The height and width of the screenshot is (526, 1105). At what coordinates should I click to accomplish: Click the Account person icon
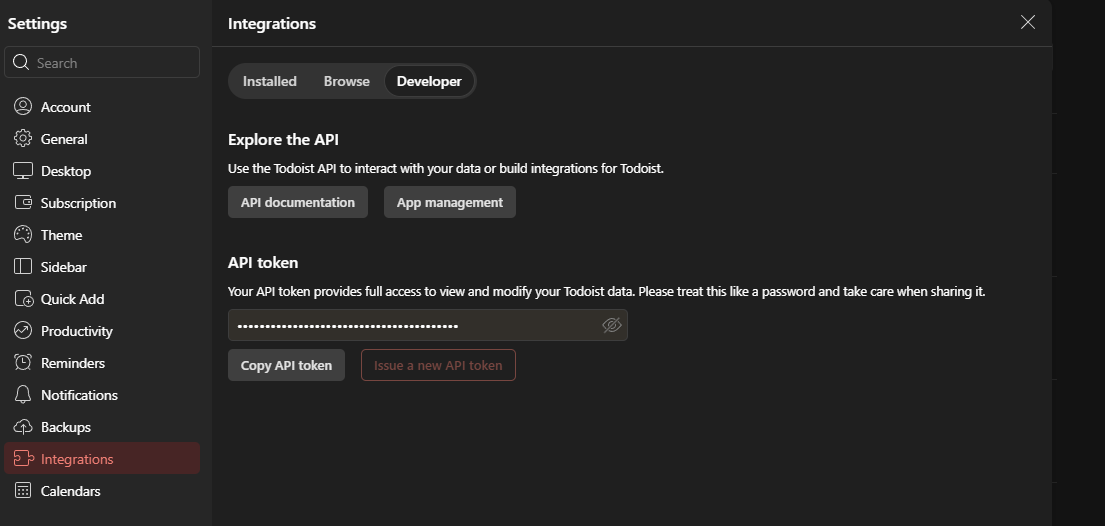23,106
